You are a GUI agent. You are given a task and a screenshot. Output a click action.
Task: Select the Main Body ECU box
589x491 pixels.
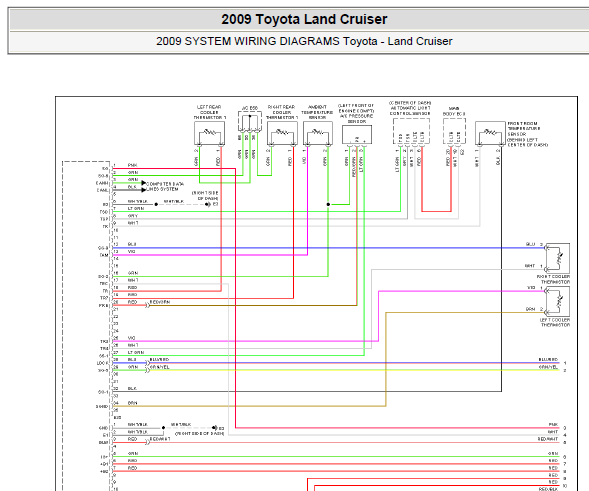click(454, 131)
